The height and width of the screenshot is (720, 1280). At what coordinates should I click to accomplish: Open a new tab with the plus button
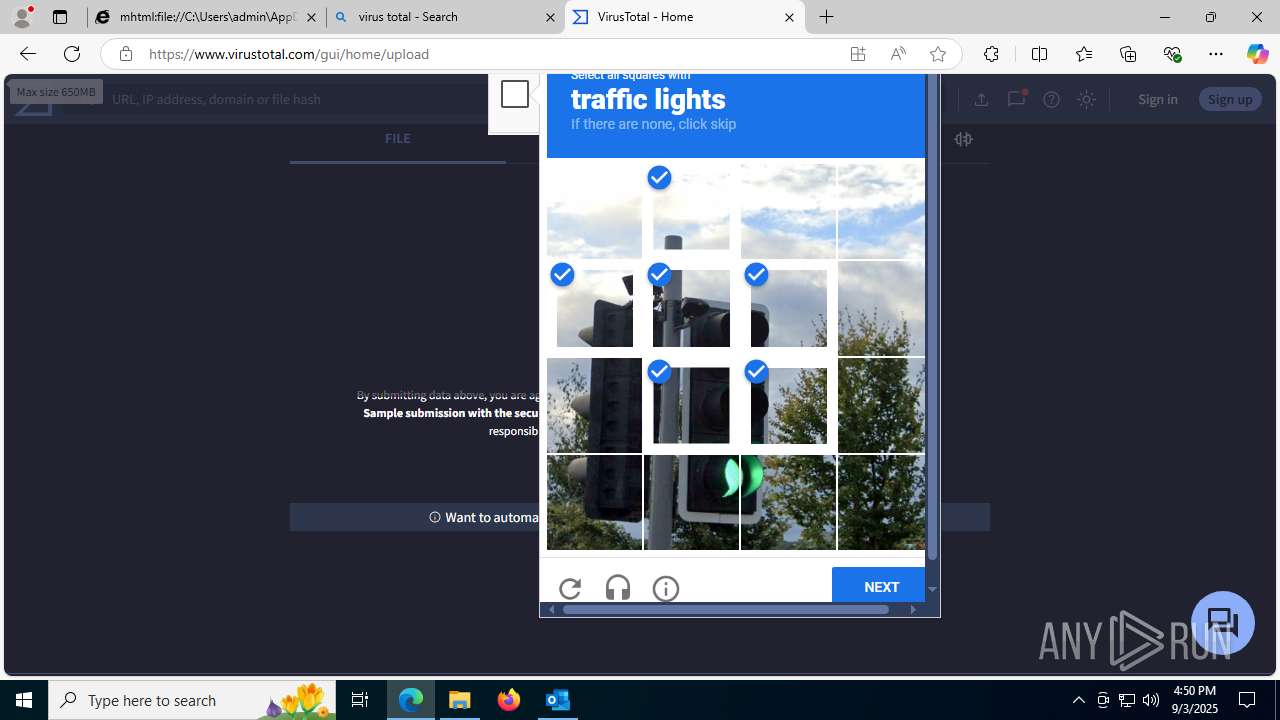point(827,17)
